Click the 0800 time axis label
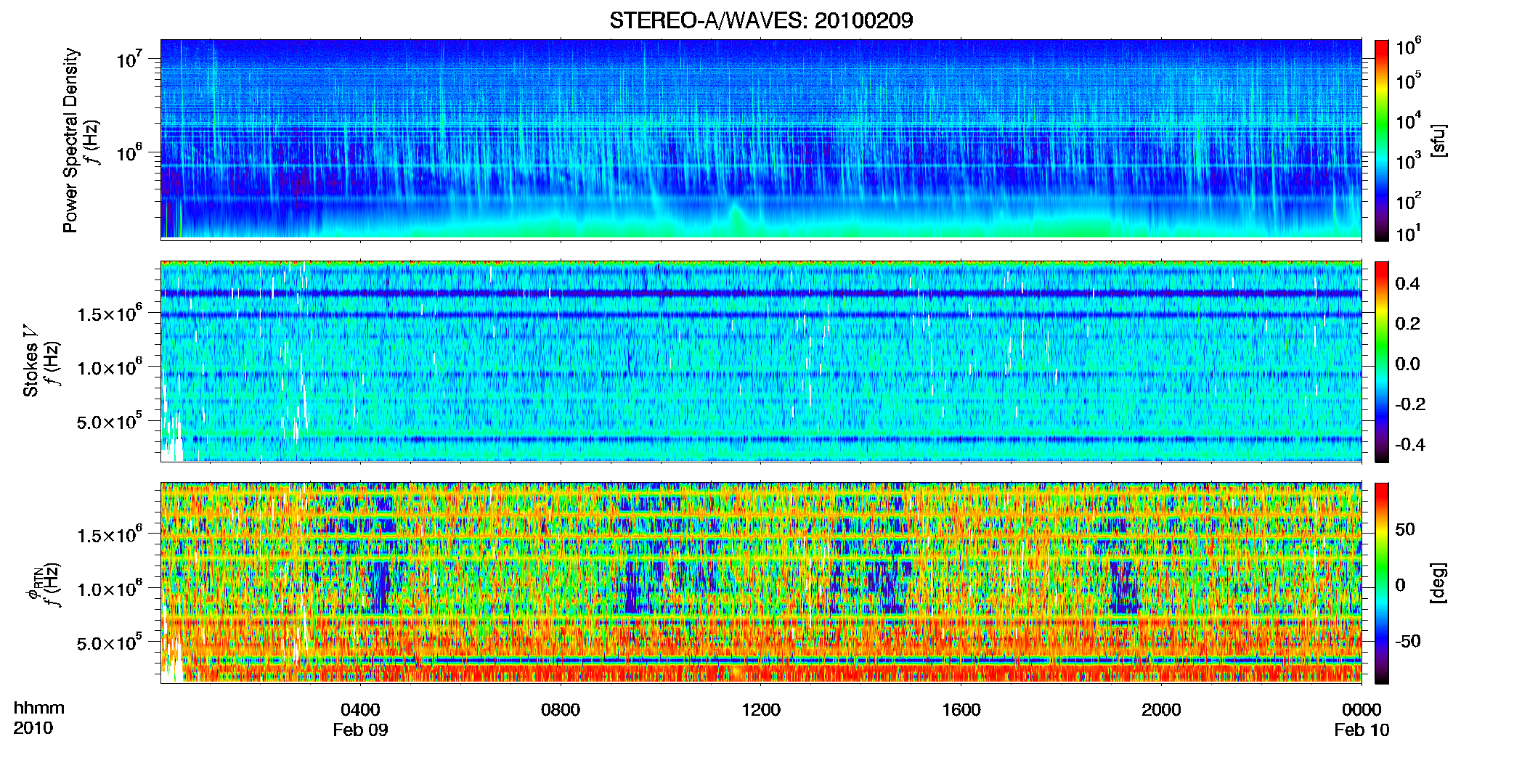This screenshot has height=784, width=1522. [x=561, y=710]
